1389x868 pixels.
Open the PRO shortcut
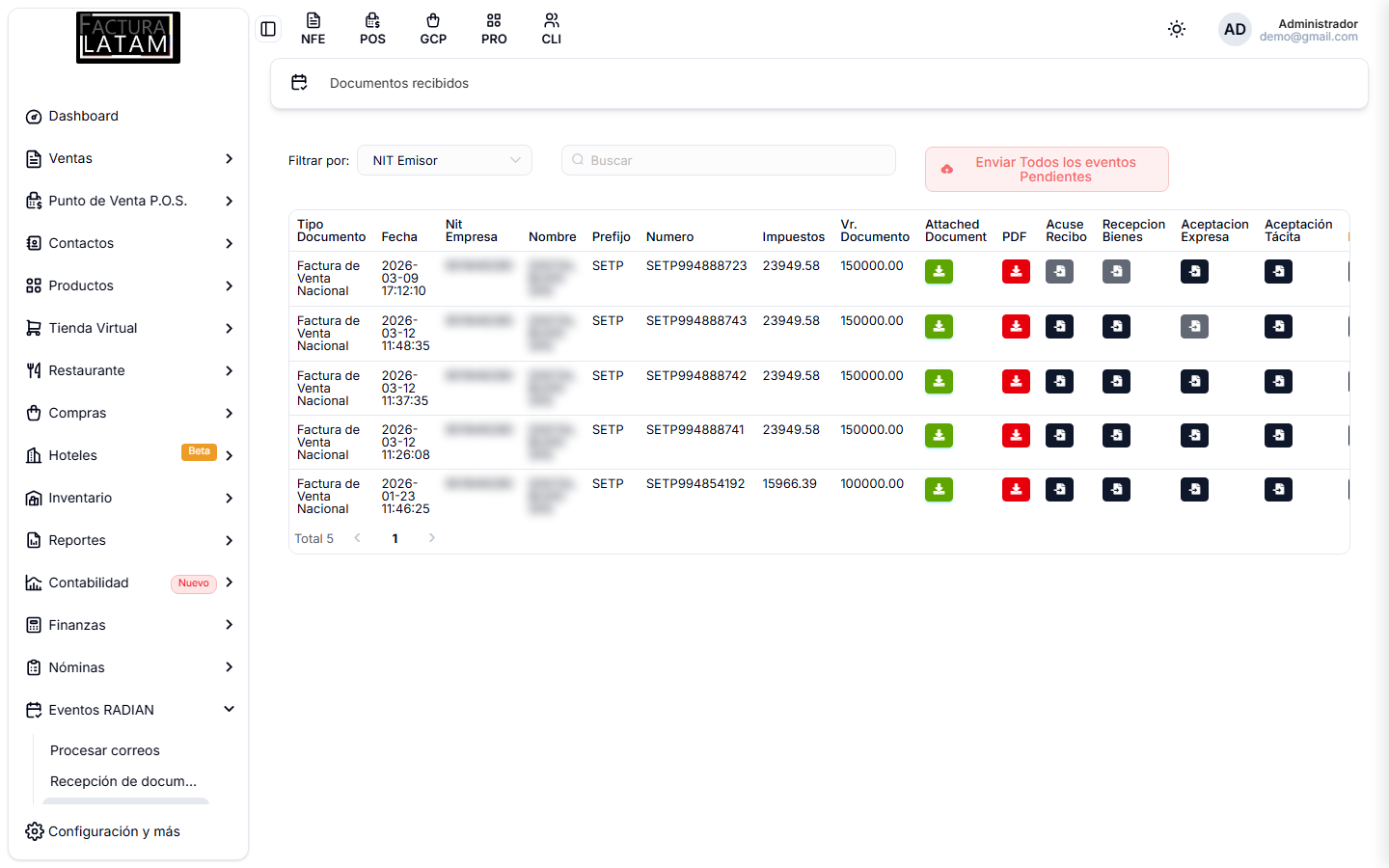click(494, 29)
